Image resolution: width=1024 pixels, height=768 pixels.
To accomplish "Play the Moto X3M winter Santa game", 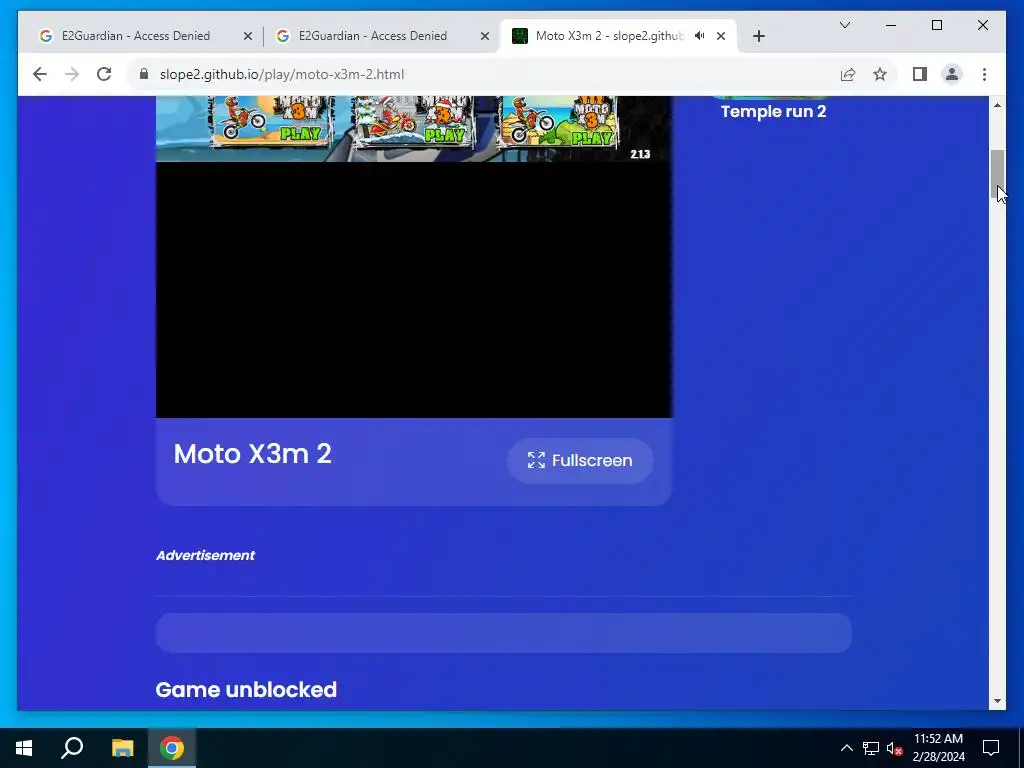I will click(414, 121).
